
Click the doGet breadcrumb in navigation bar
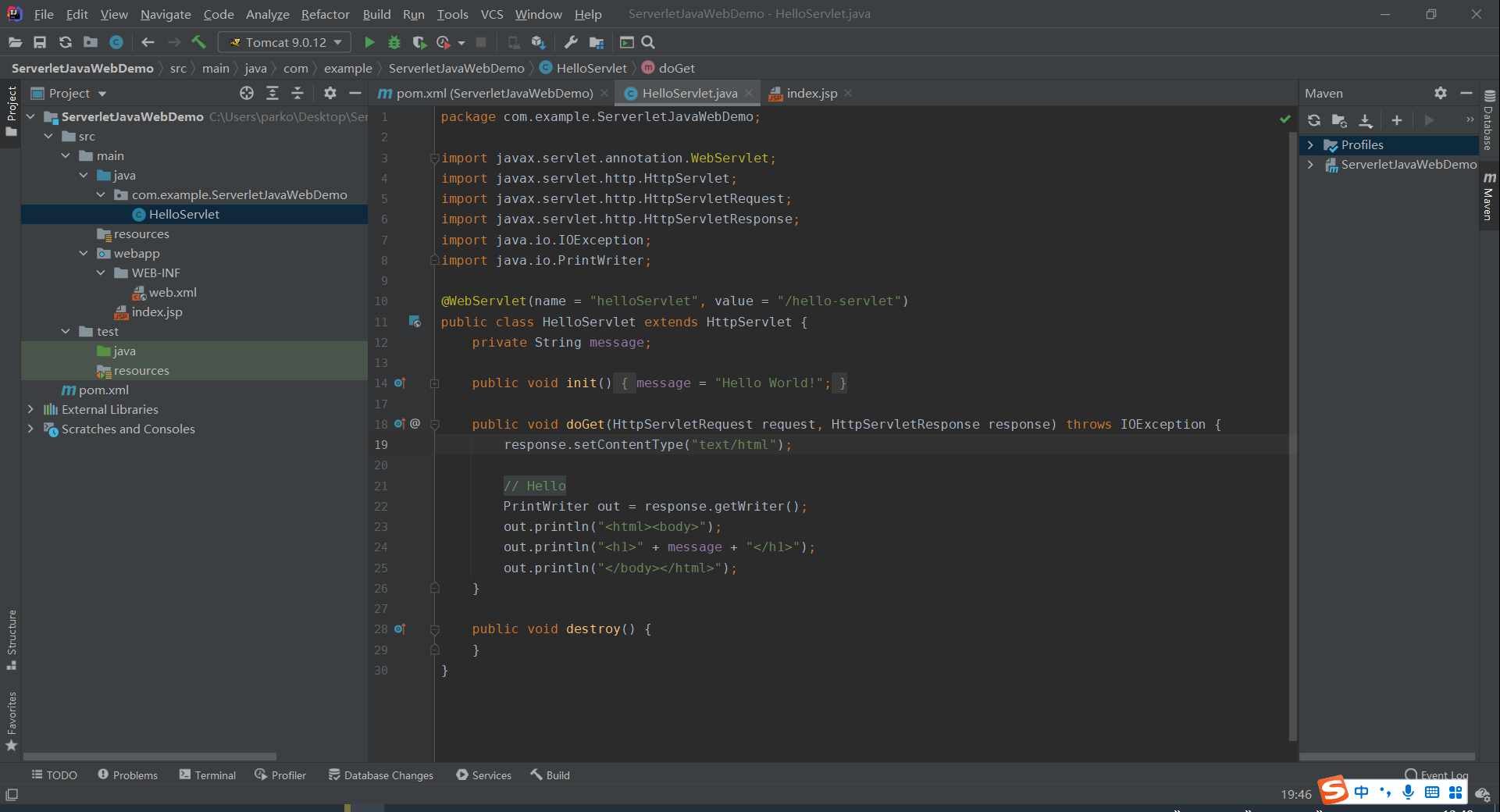tap(668, 68)
